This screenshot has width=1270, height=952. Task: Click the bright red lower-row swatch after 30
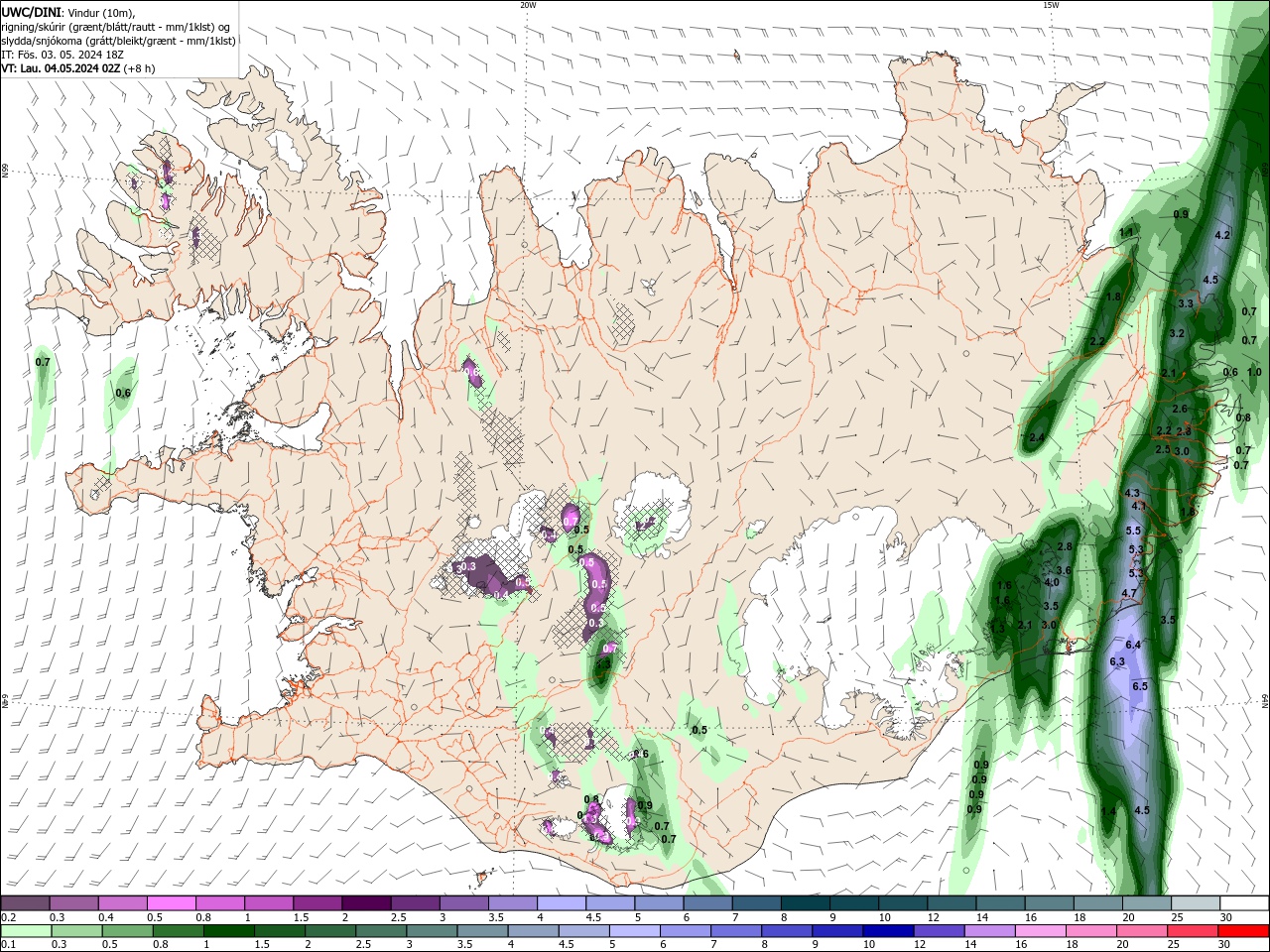pos(1244,931)
